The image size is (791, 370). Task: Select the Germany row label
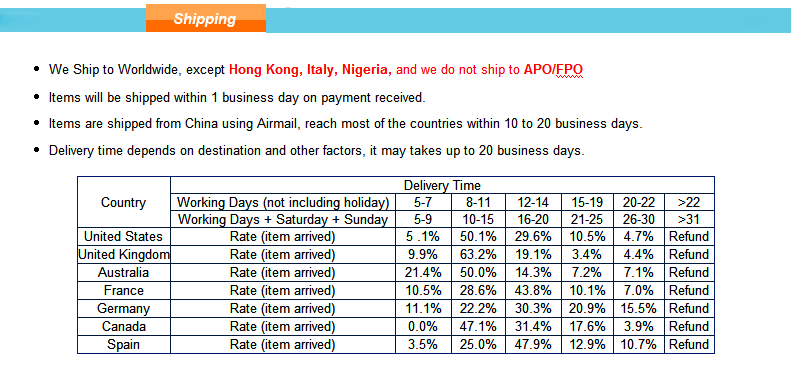[124, 308]
